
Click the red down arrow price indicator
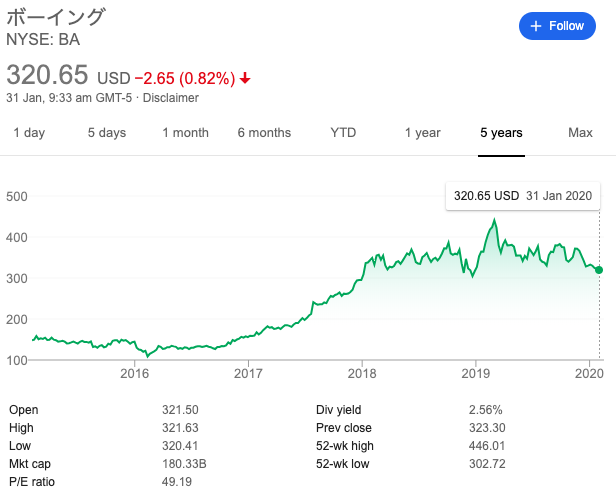pyautogui.click(x=245, y=78)
